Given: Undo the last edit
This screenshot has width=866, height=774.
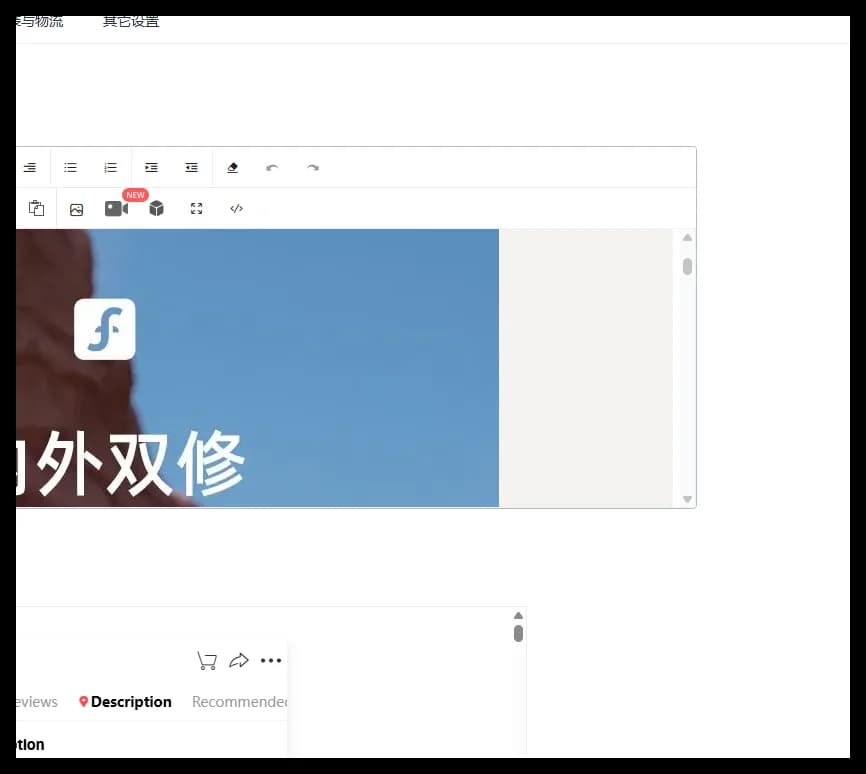Looking at the screenshot, I should [x=272, y=167].
